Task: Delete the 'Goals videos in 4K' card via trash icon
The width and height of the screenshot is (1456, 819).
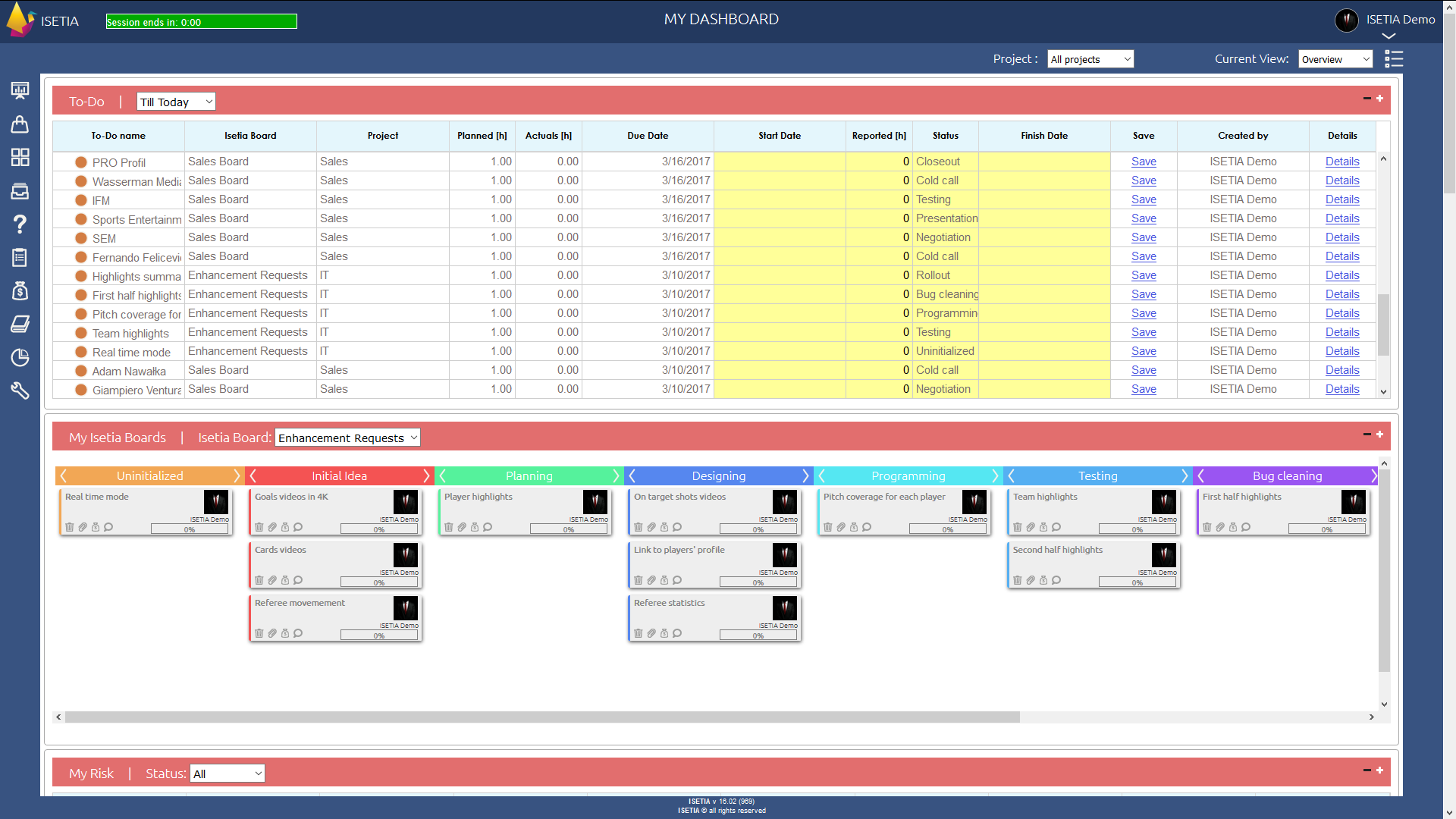Action: 260,527
